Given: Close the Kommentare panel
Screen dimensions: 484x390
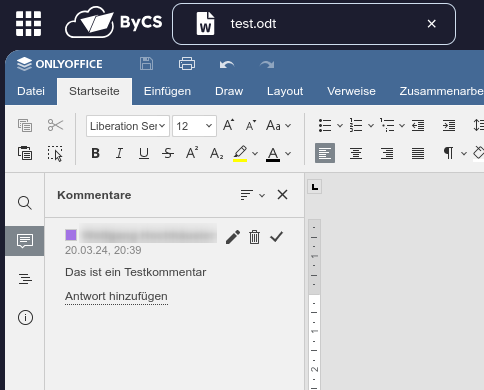Looking at the screenshot, I should click(282, 195).
